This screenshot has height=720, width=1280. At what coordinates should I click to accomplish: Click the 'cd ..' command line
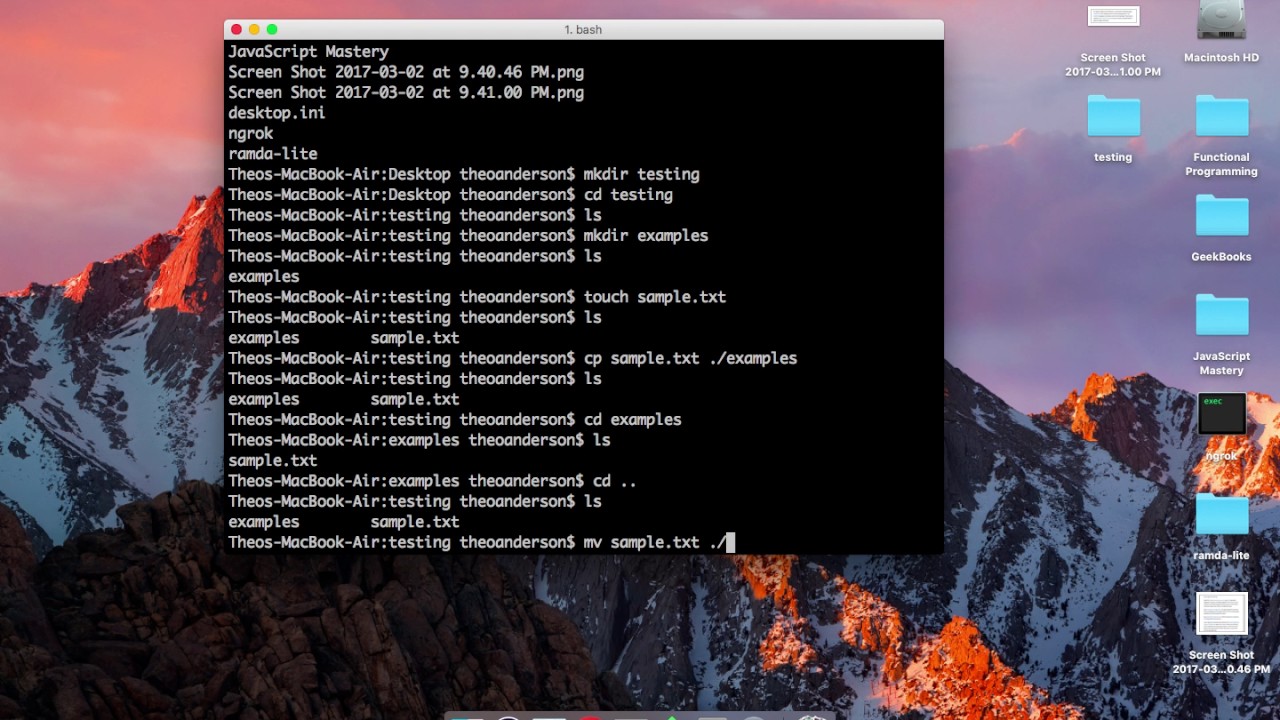(432, 481)
